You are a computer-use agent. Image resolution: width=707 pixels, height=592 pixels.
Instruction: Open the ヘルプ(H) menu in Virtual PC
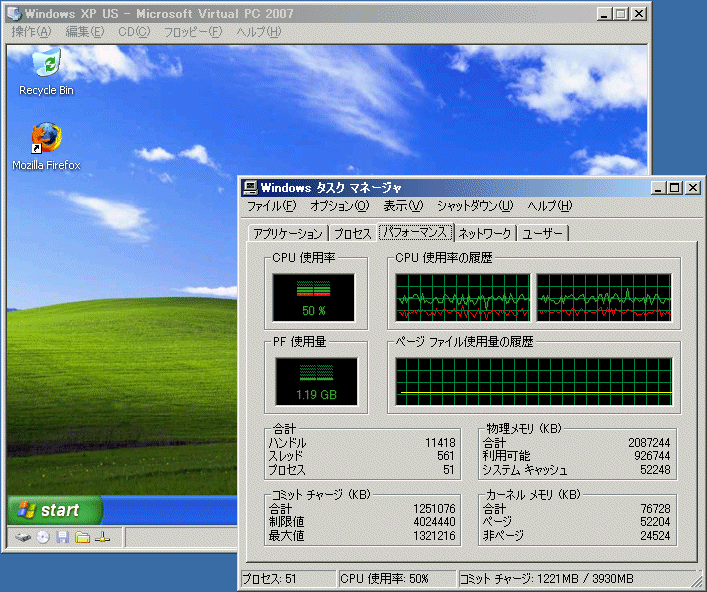tap(259, 32)
